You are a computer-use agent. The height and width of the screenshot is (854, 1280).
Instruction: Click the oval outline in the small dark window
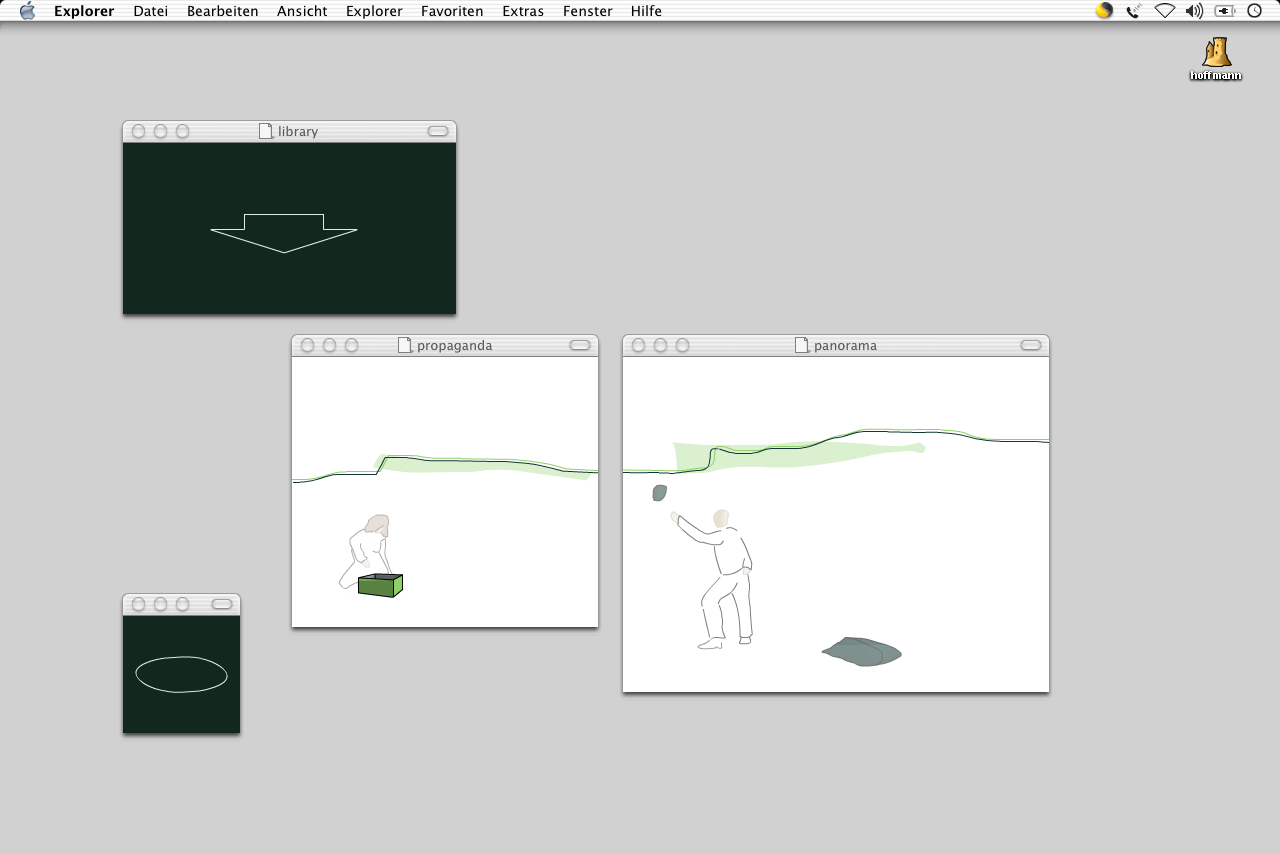(181, 674)
